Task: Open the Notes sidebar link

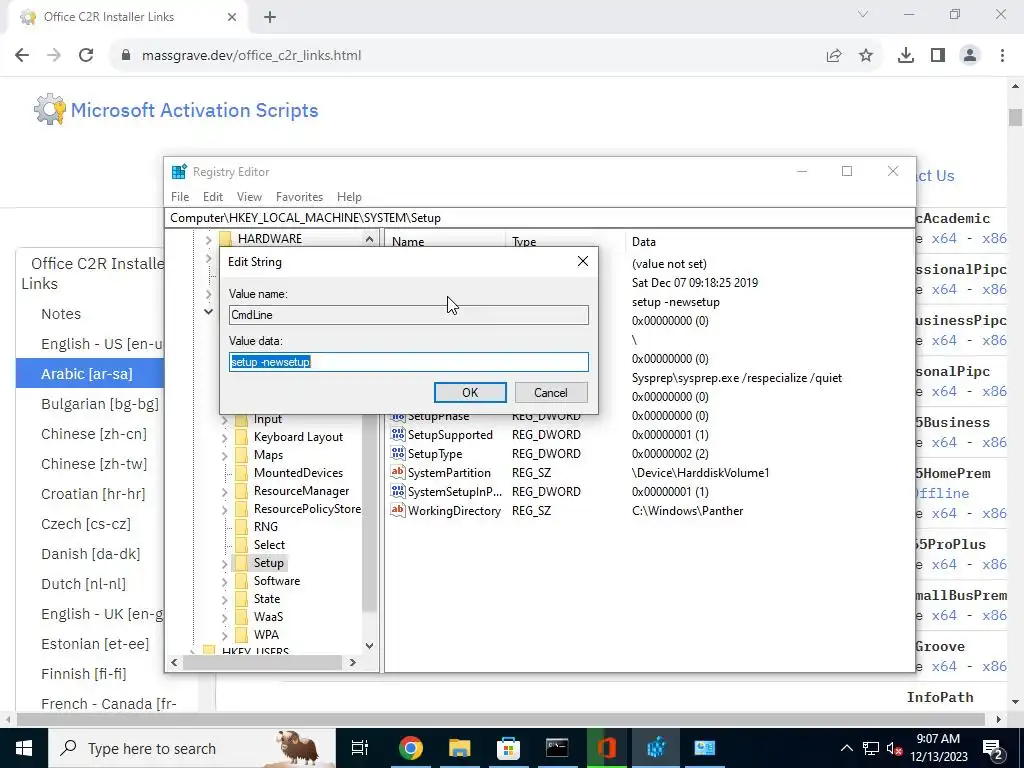Action: tap(61, 314)
